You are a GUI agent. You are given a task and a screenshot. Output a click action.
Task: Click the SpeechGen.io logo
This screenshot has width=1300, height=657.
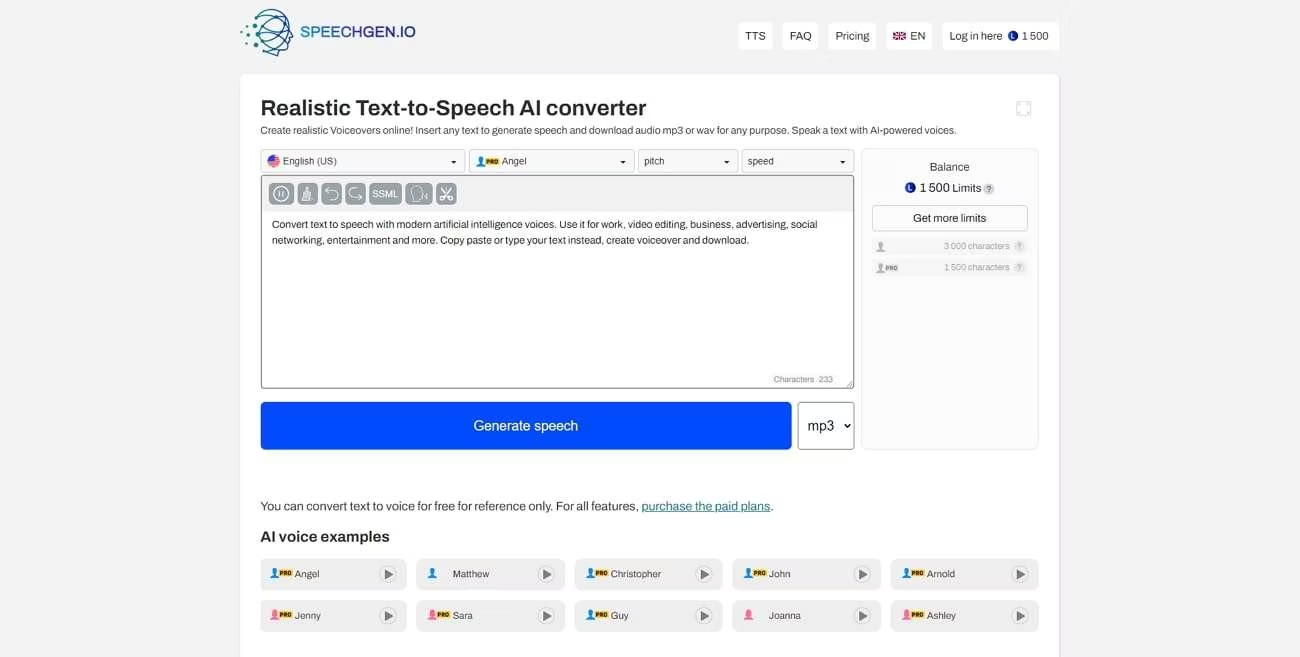pyautogui.click(x=330, y=32)
